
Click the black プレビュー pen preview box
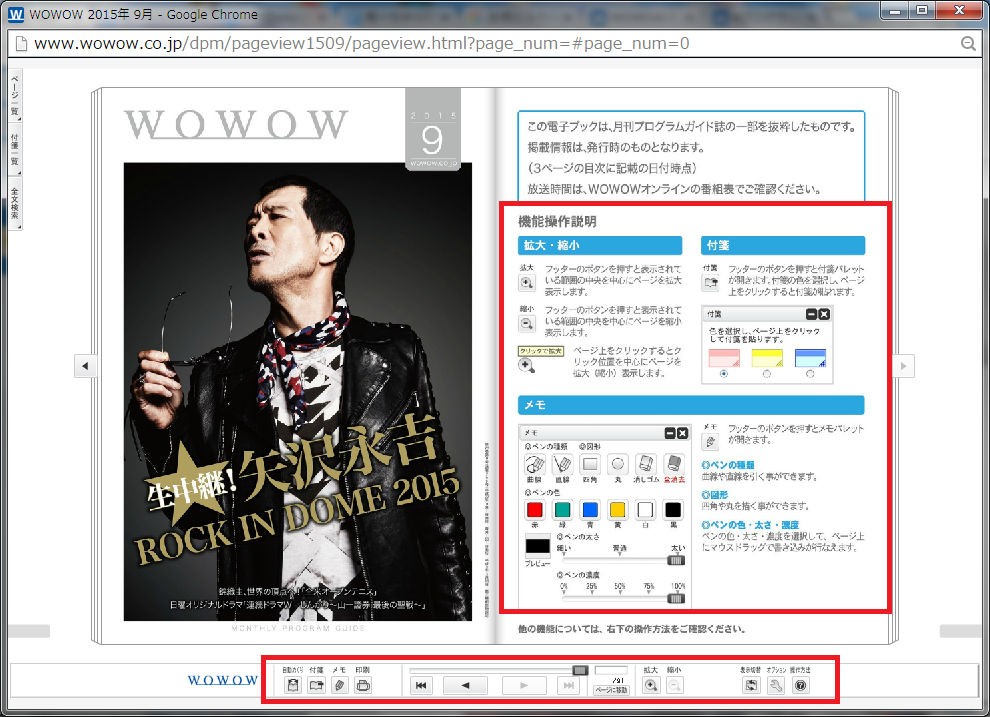click(538, 546)
